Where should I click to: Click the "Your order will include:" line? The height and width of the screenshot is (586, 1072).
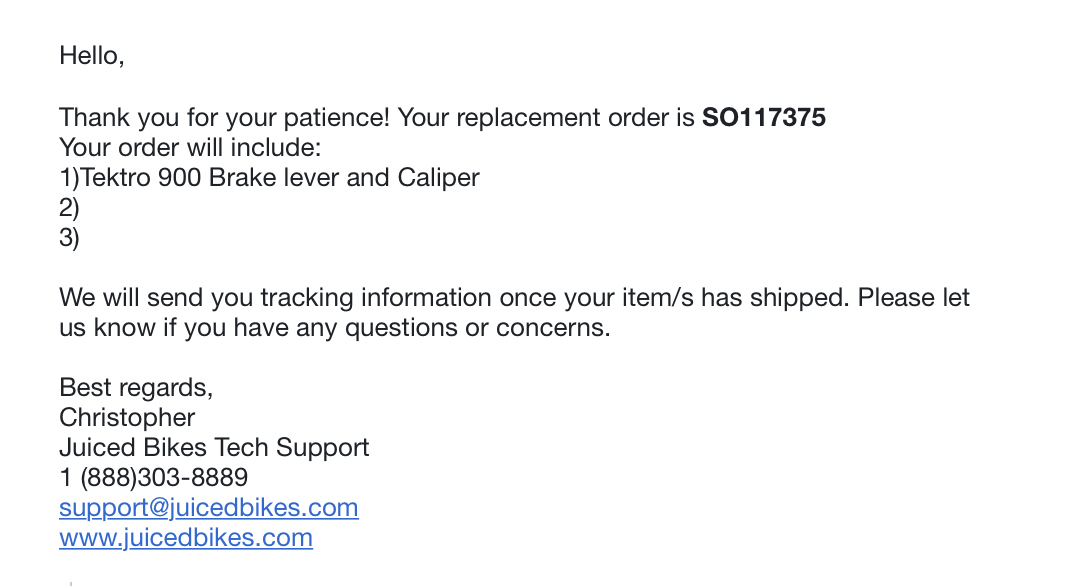(x=189, y=148)
